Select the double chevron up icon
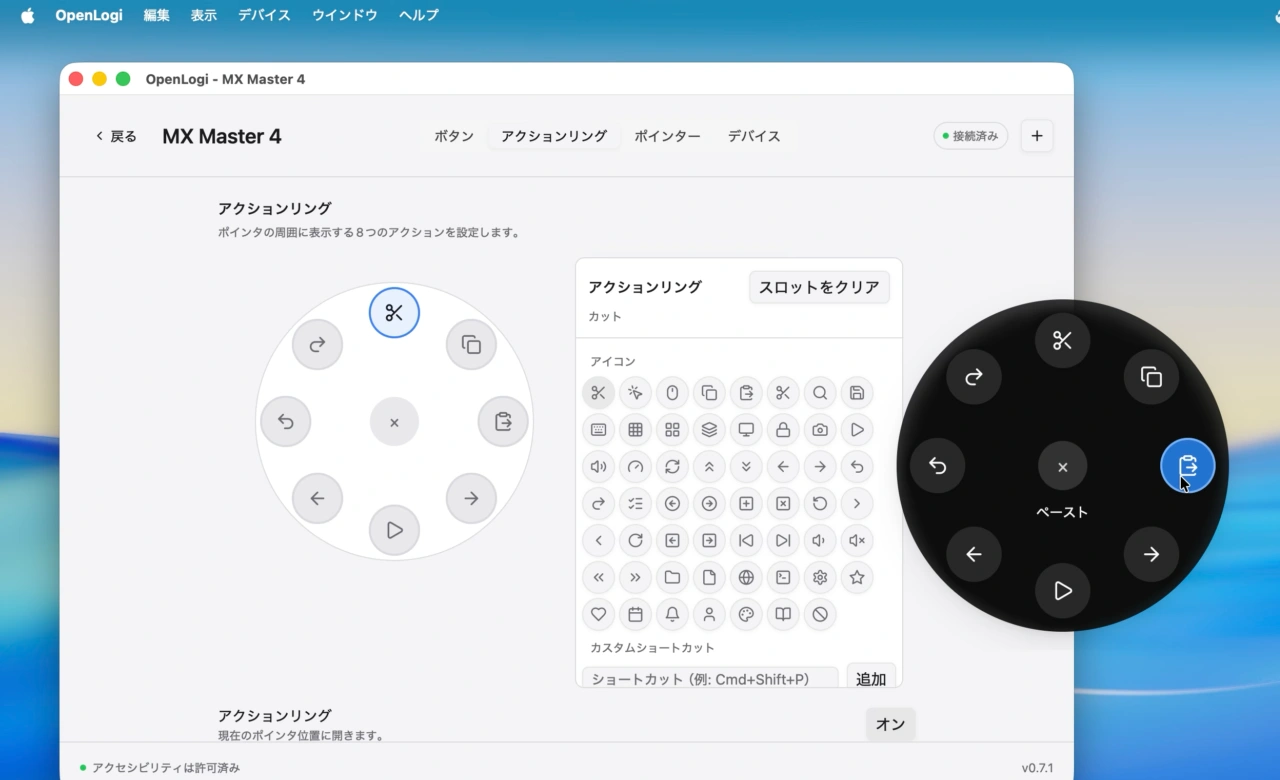Screen dimensions: 1280x780 [x=709, y=467]
